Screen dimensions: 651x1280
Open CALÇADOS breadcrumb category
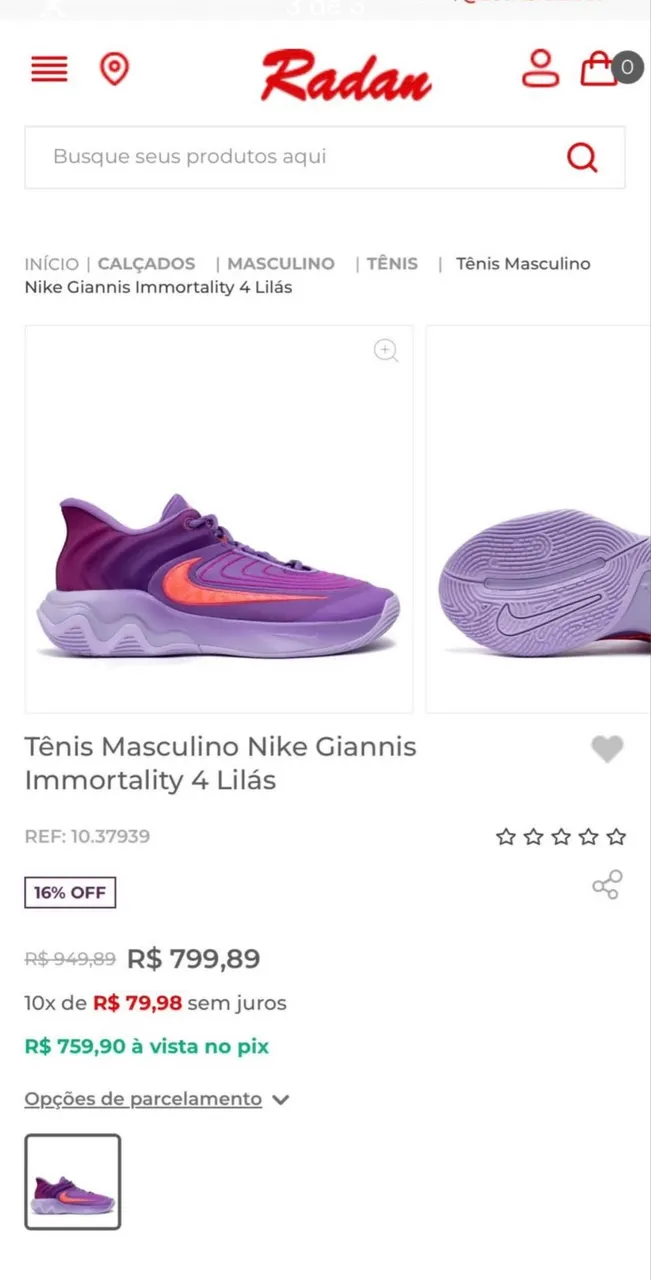tap(146, 264)
